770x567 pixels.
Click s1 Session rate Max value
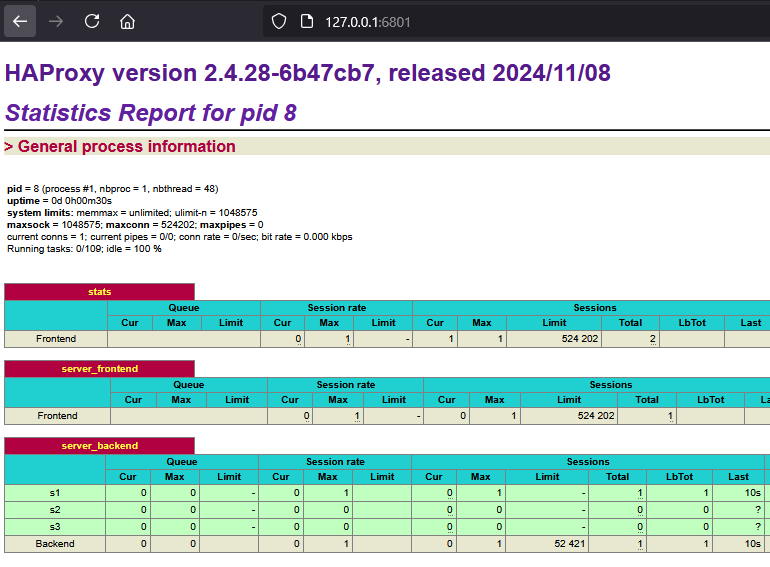346,493
